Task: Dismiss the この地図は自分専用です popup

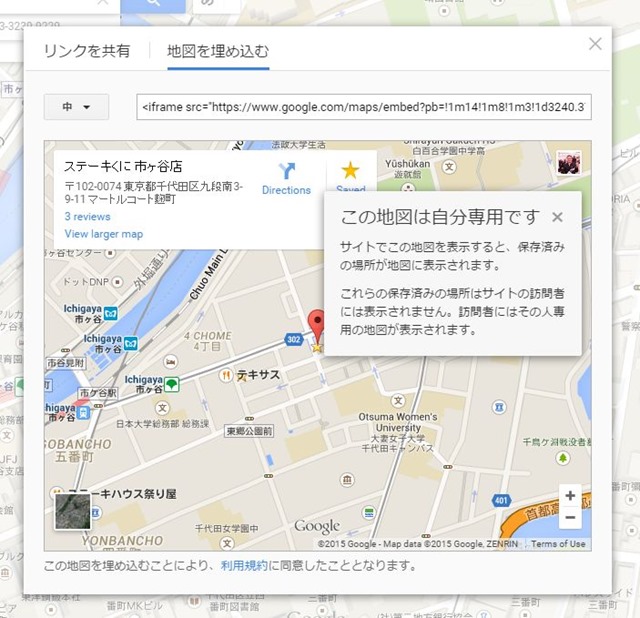Action: (557, 217)
